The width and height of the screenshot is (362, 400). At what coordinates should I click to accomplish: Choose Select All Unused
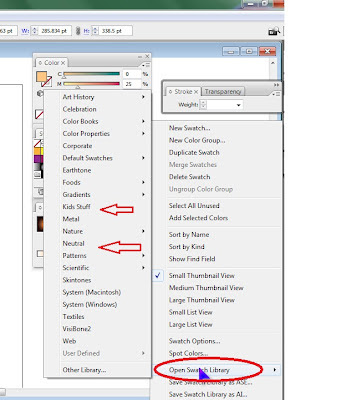(217, 206)
